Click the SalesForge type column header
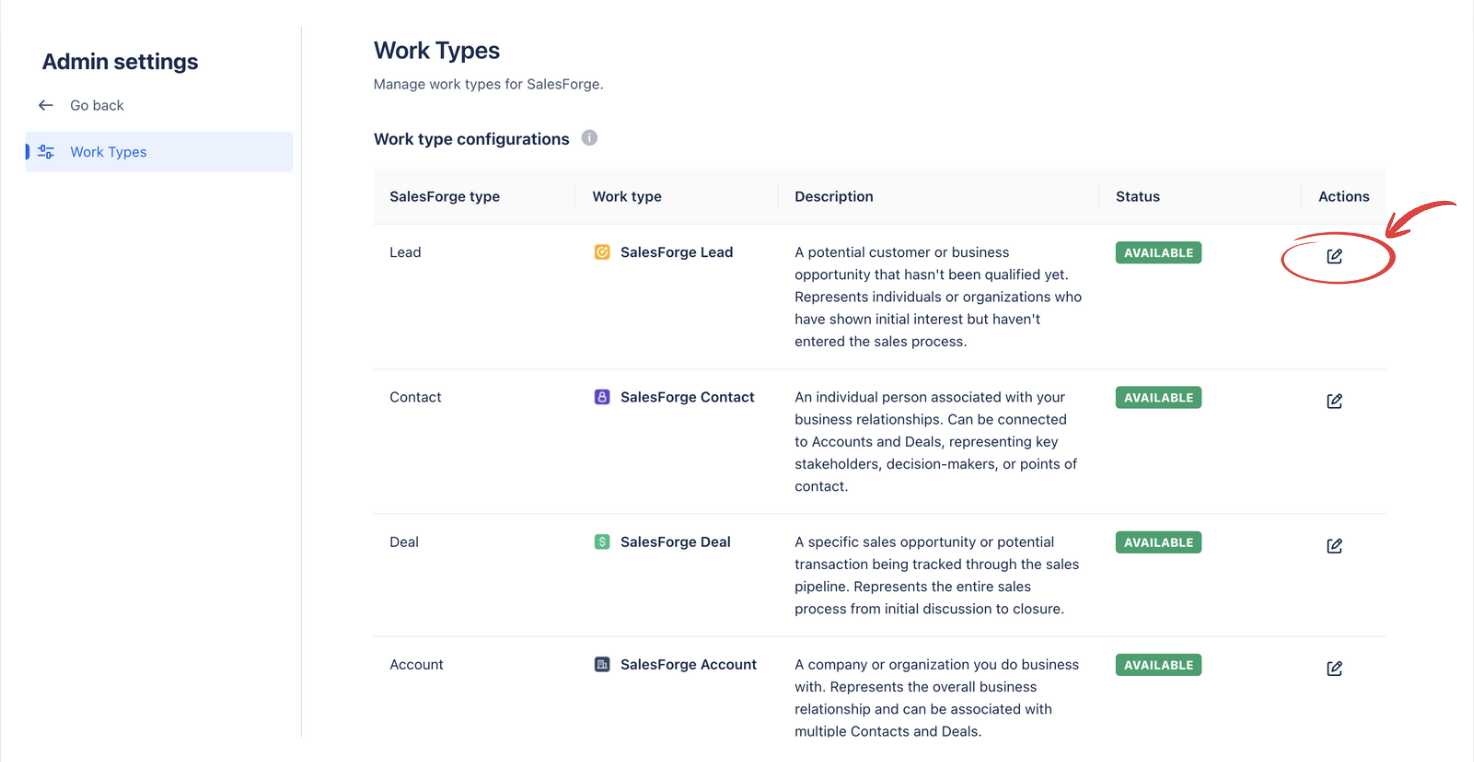 point(444,196)
